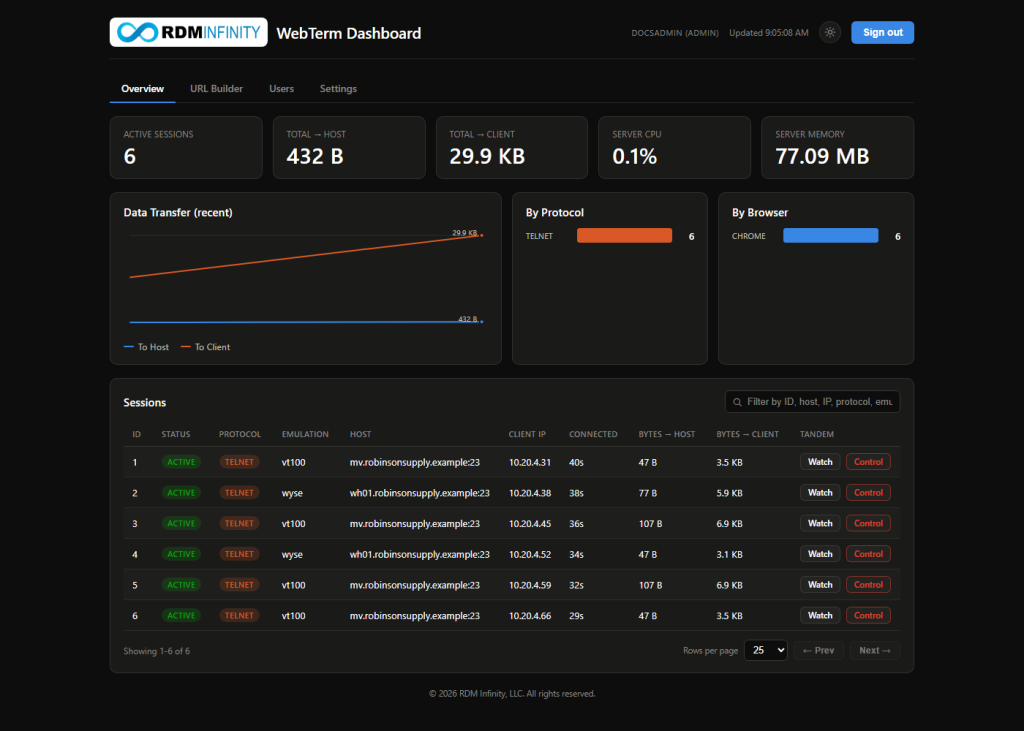The image size is (1024, 731).
Task: Click the Server CPU card showing 0.1%
Action: (675, 148)
